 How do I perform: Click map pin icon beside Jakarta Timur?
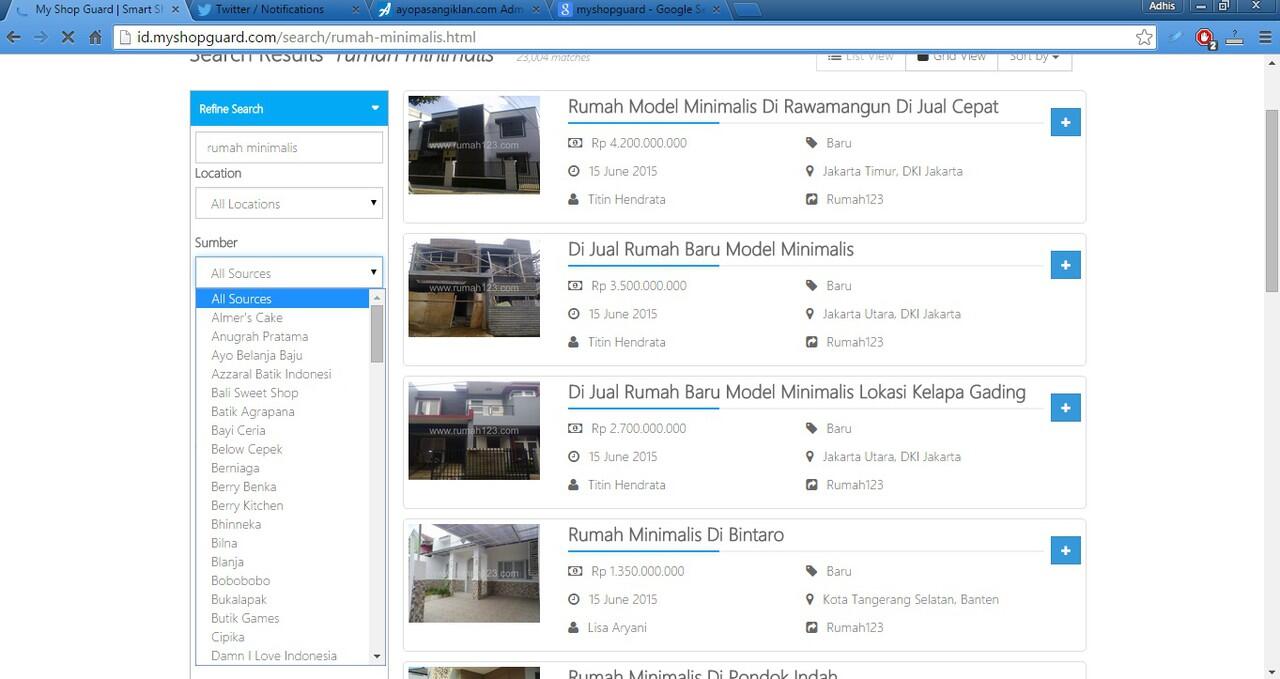click(811, 171)
